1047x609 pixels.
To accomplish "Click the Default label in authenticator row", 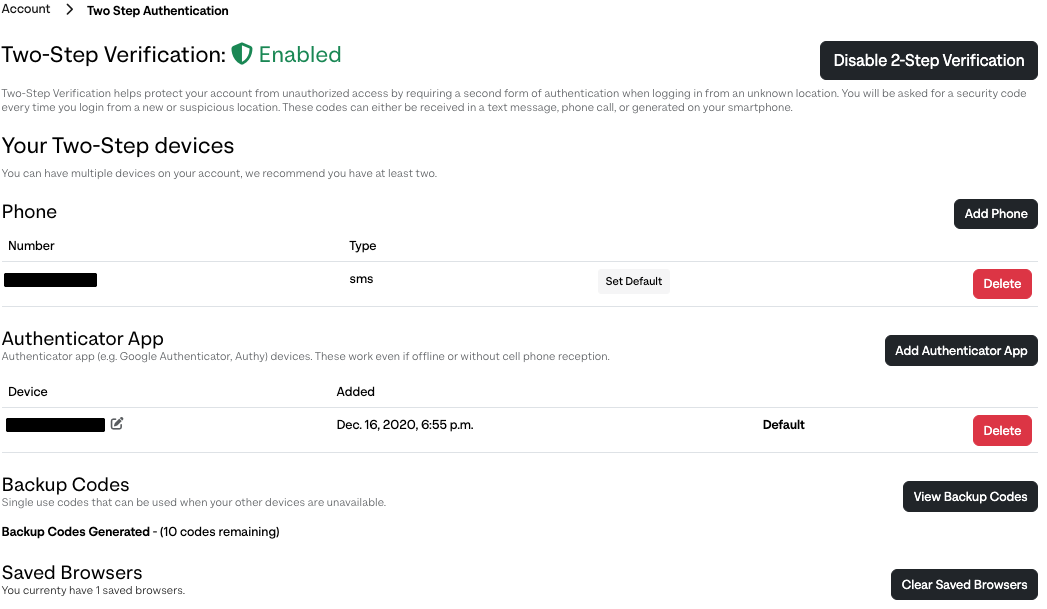I will click(x=783, y=425).
